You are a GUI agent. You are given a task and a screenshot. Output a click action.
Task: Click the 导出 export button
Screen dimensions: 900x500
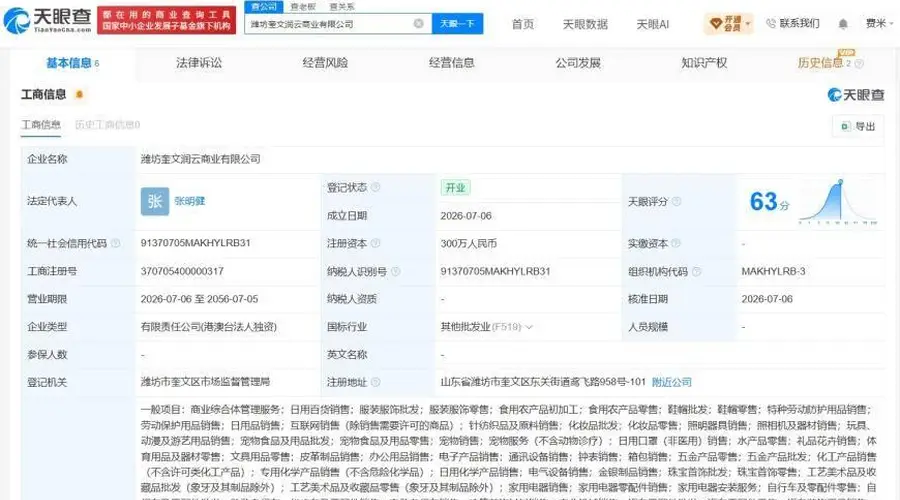click(858, 126)
